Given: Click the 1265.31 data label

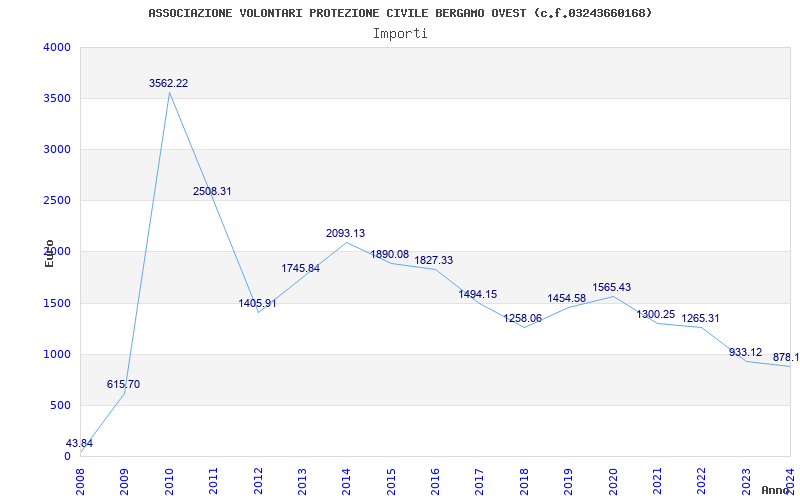Looking at the screenshot, I should [x=701, y=318].
